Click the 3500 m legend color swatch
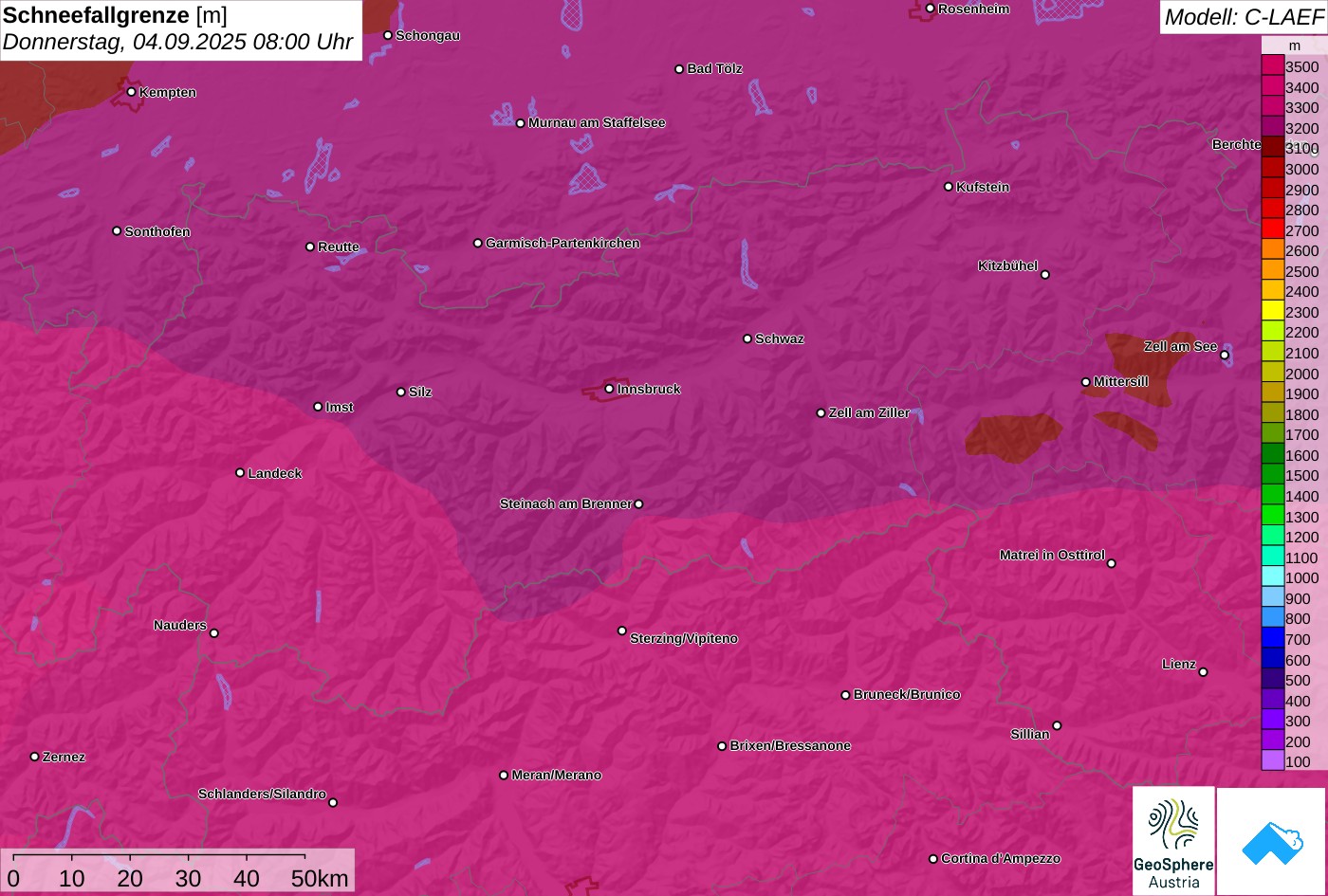The height and width of the screenshot is (896, 1328). (x=1272, y=66)
